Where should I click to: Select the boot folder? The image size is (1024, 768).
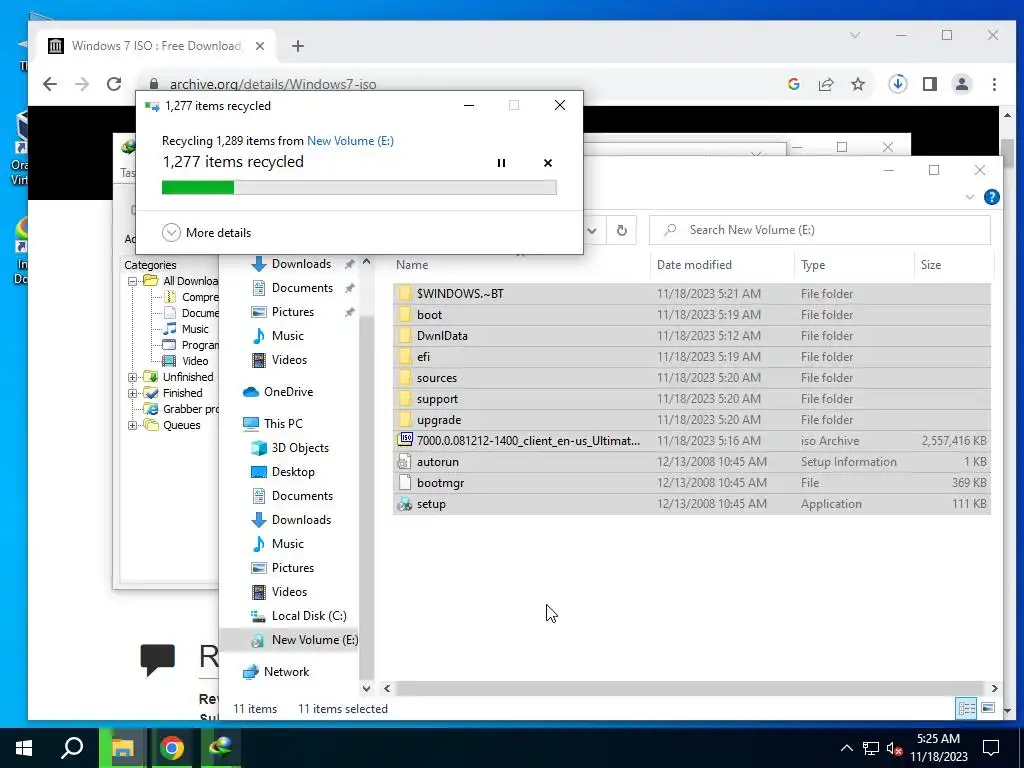click(x=692, y=315)
